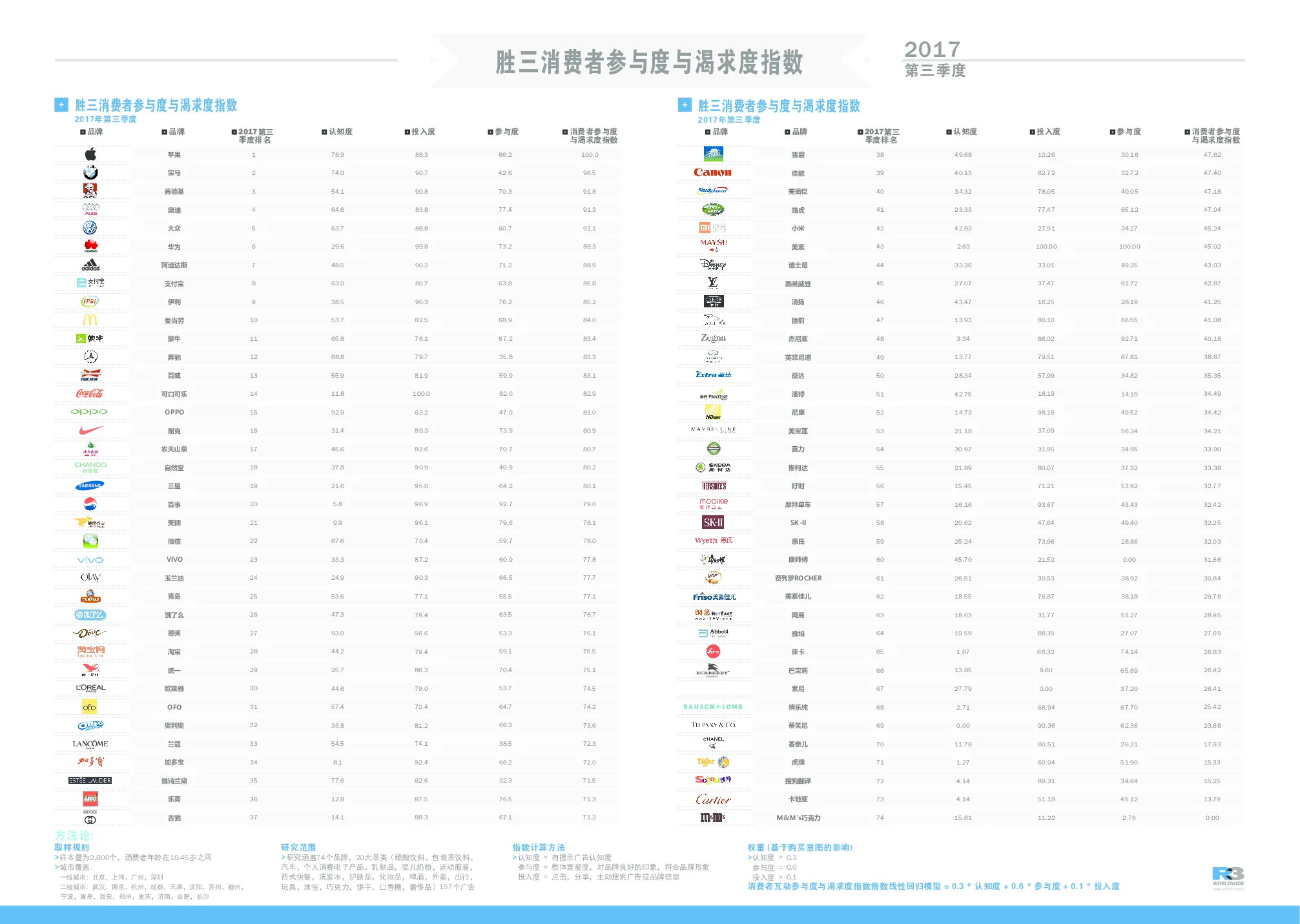Click the red LEGO logo

click(x=90, y=799)
